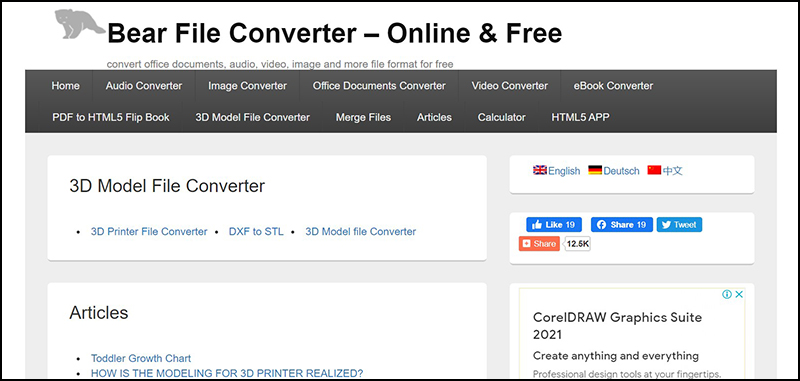Switch language to 中文
This screenshot has height=381, width=800.
672,171
